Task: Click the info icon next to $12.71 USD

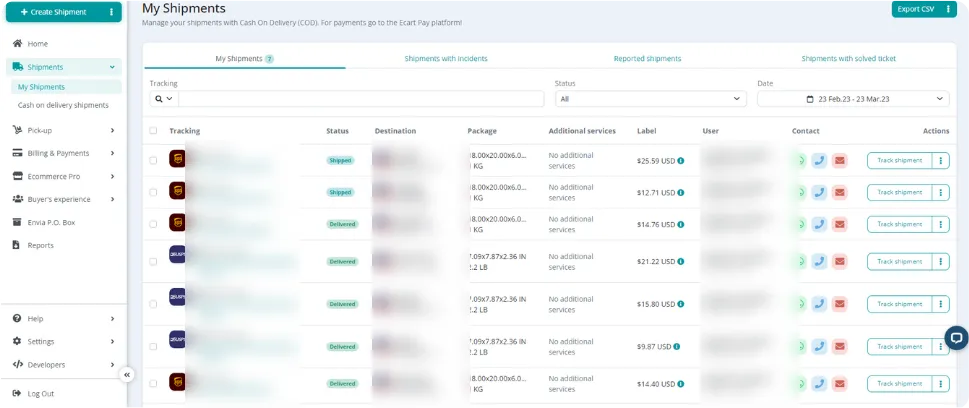Action: [680, 192]
